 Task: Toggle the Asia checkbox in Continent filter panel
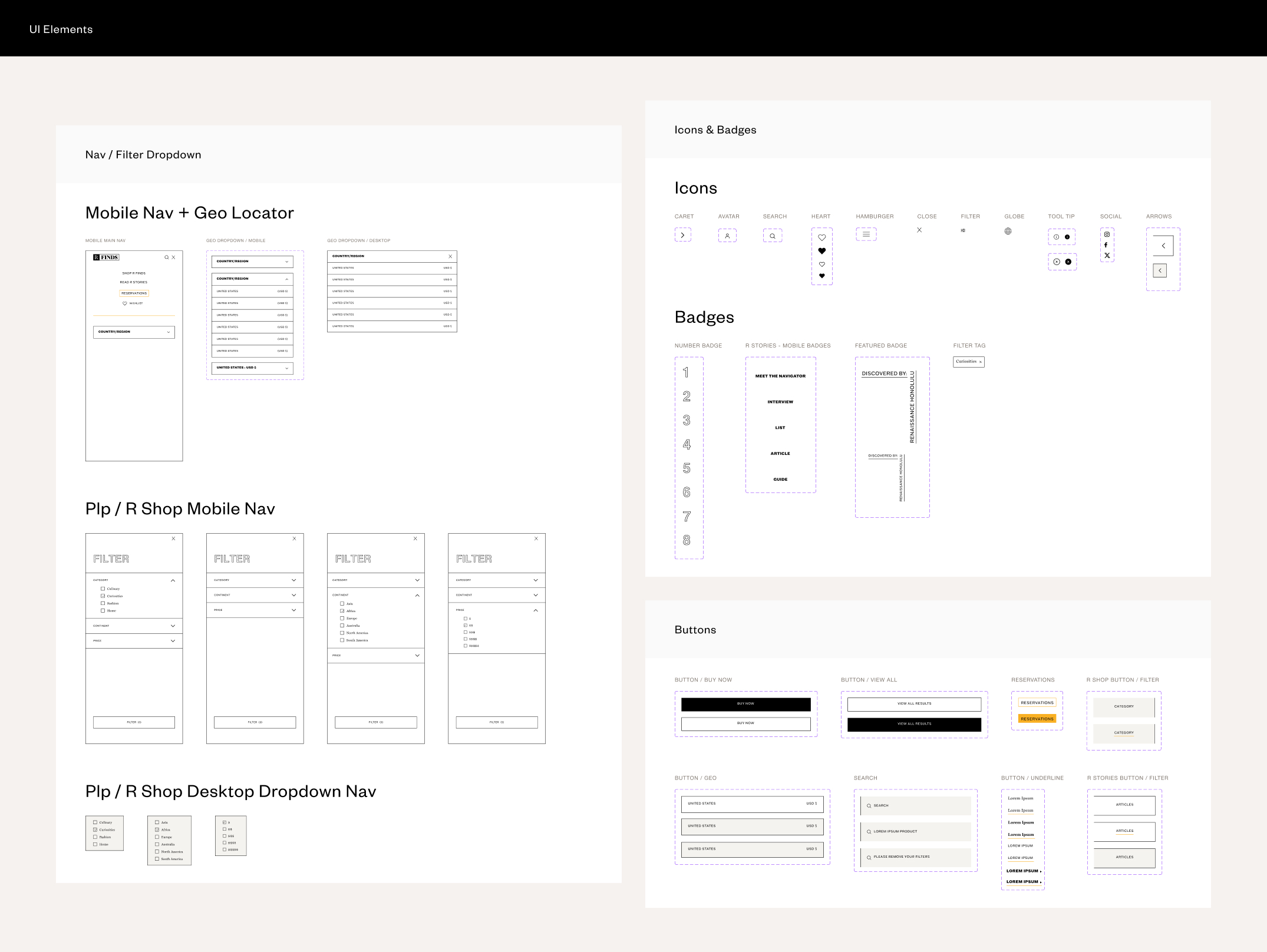point(342,604)
